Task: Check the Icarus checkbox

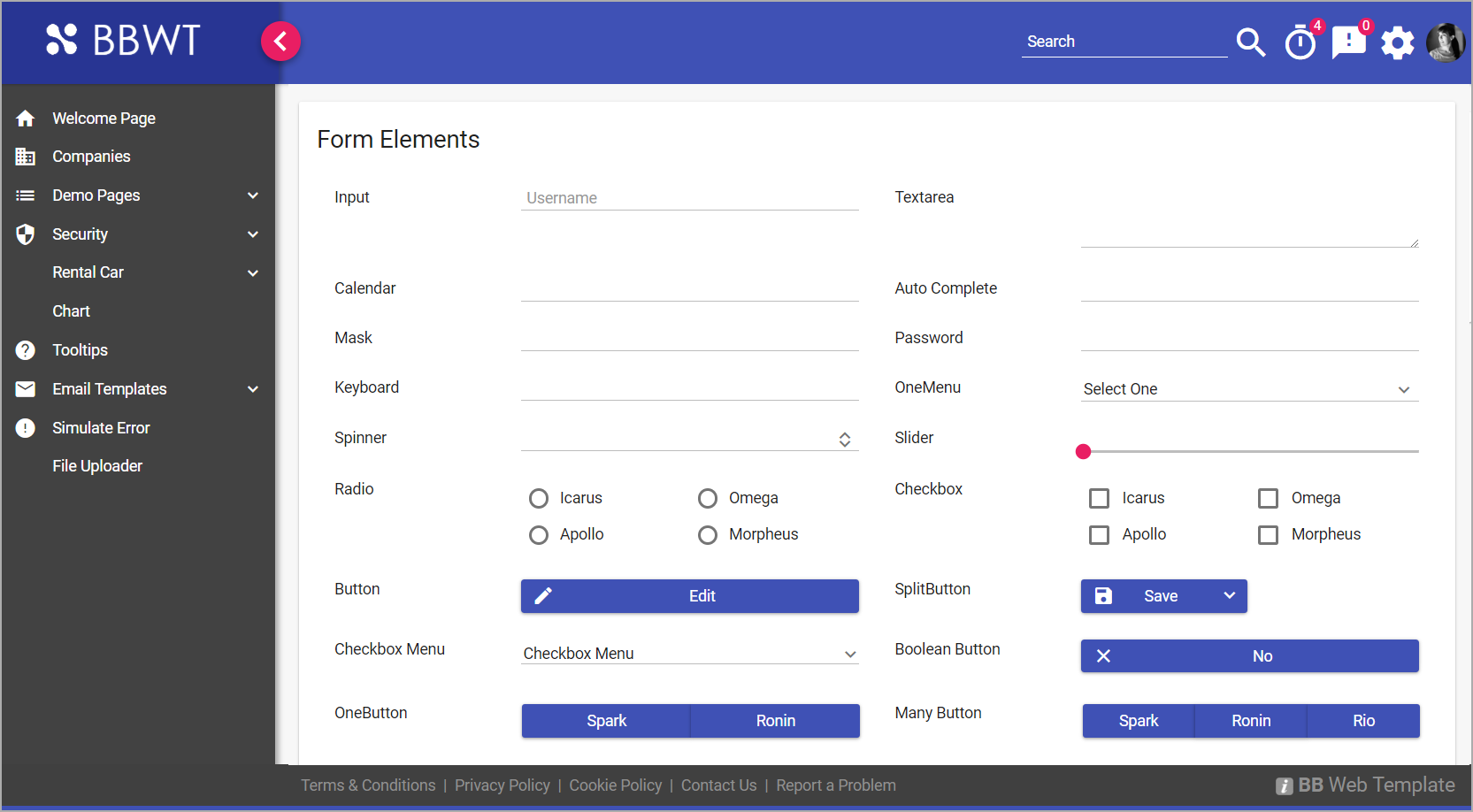Action: pyautogui.click(x=1099, y=498)
